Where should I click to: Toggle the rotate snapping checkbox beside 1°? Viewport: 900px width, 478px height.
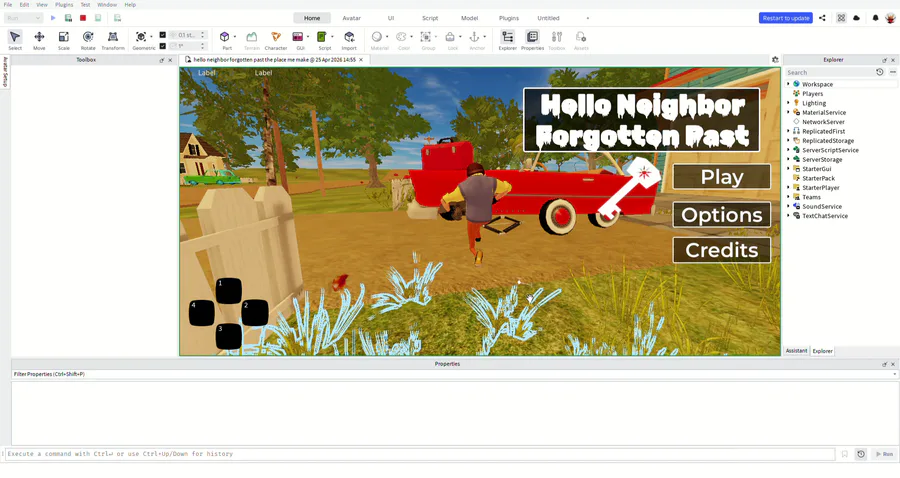162,46
